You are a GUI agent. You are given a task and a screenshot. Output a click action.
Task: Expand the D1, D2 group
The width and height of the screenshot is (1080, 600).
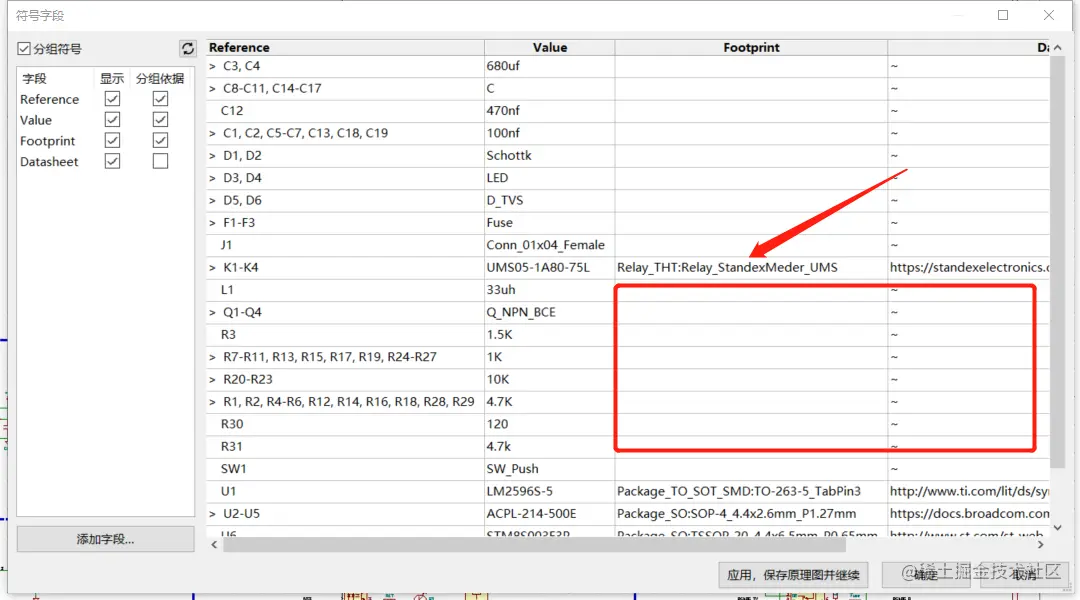212,156
